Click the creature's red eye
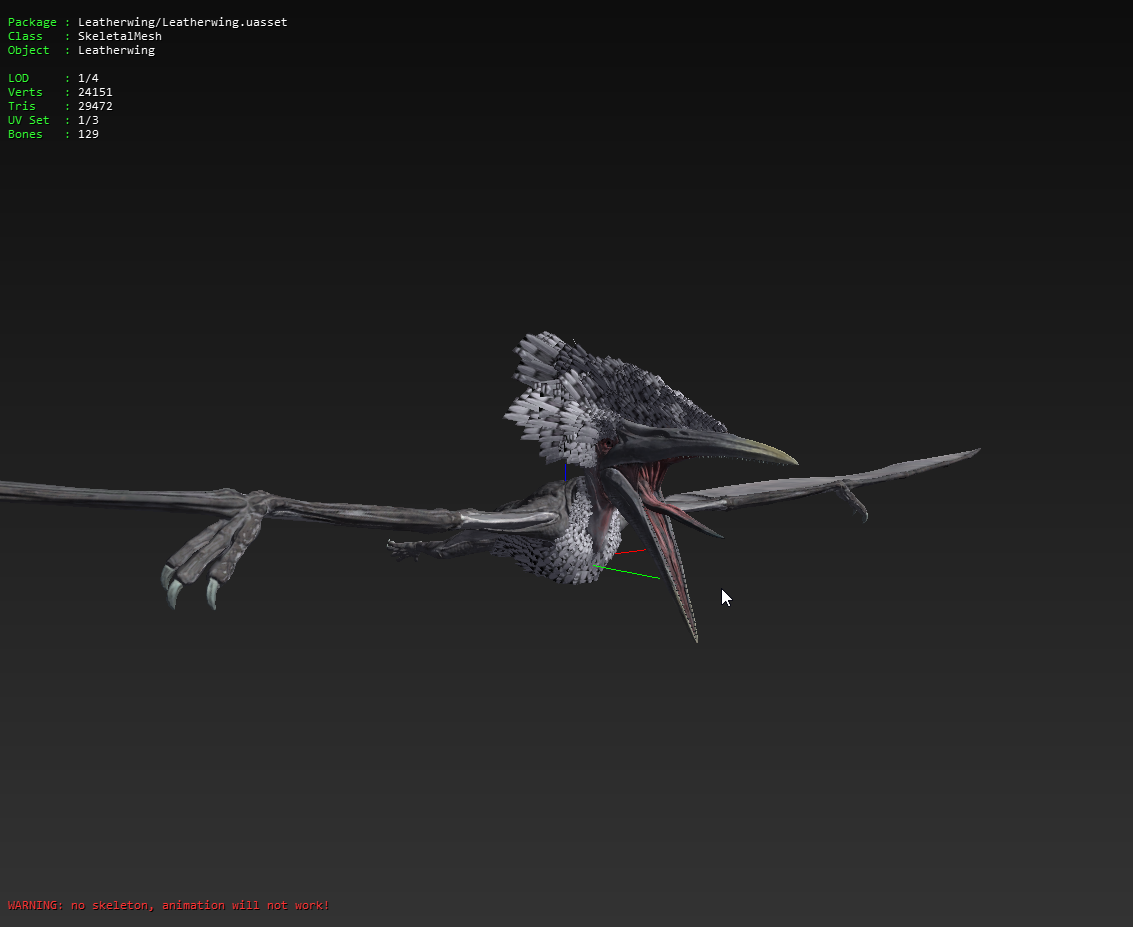The image size is (1133, 927). tap(608, 443)
